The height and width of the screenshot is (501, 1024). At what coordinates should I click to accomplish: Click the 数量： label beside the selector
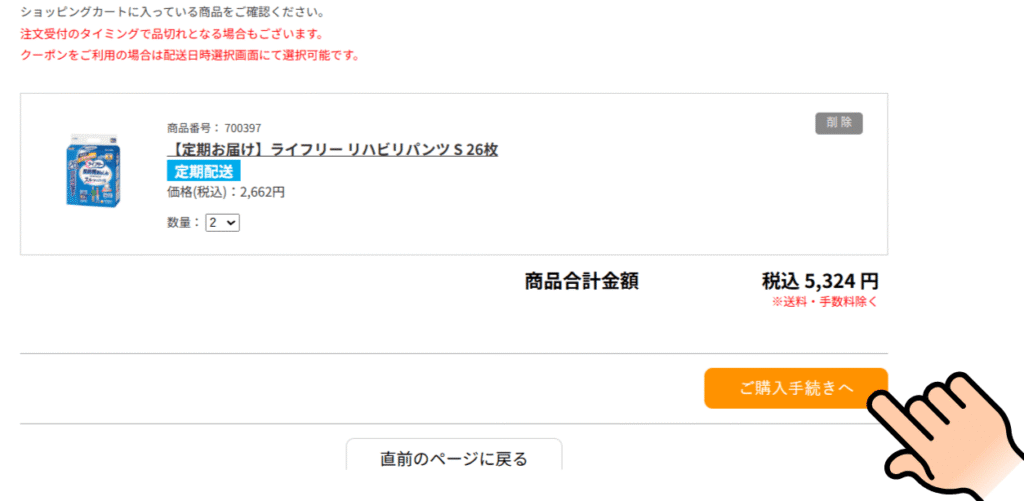click(184, 223)
